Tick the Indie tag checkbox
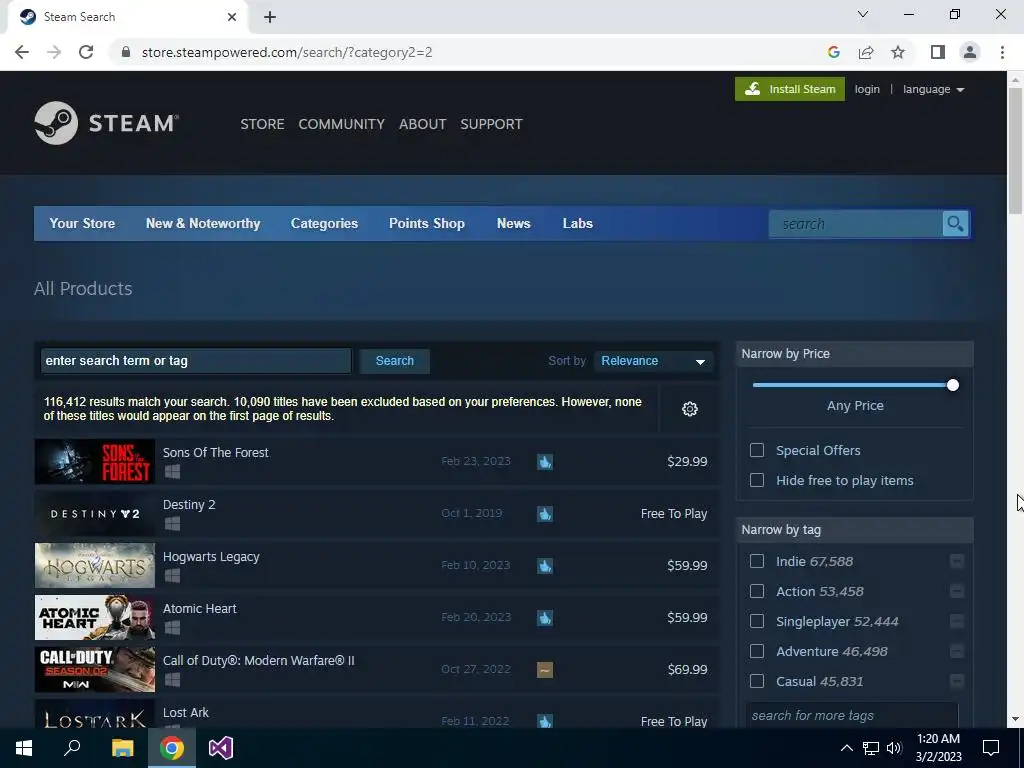Viewport: 1024px width, 768px height. pos(757,562)
